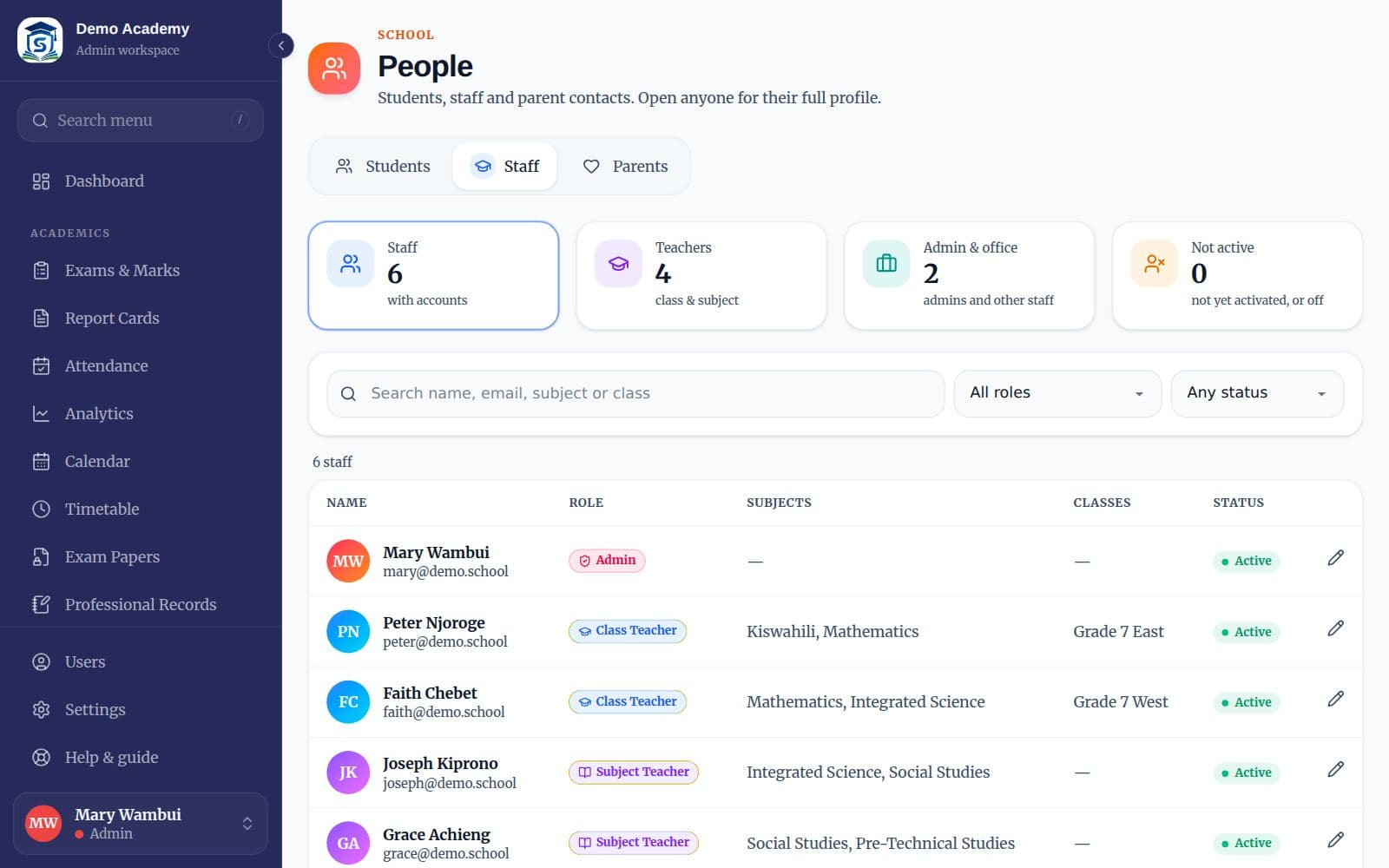Open the All roles dropdown
Image resolution: width=1389 pixels, height=868 pixels.
pos(1057,394)
